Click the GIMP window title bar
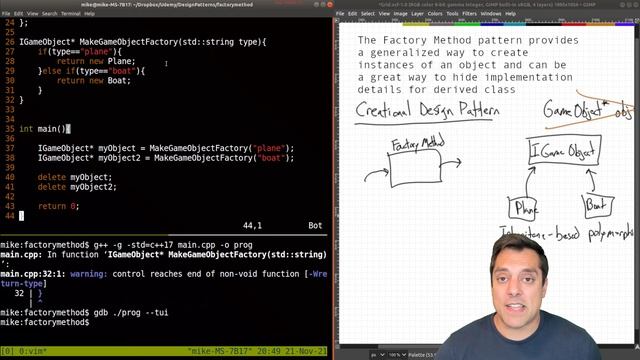This screenshot has width=640, height=360. (487, 4)
